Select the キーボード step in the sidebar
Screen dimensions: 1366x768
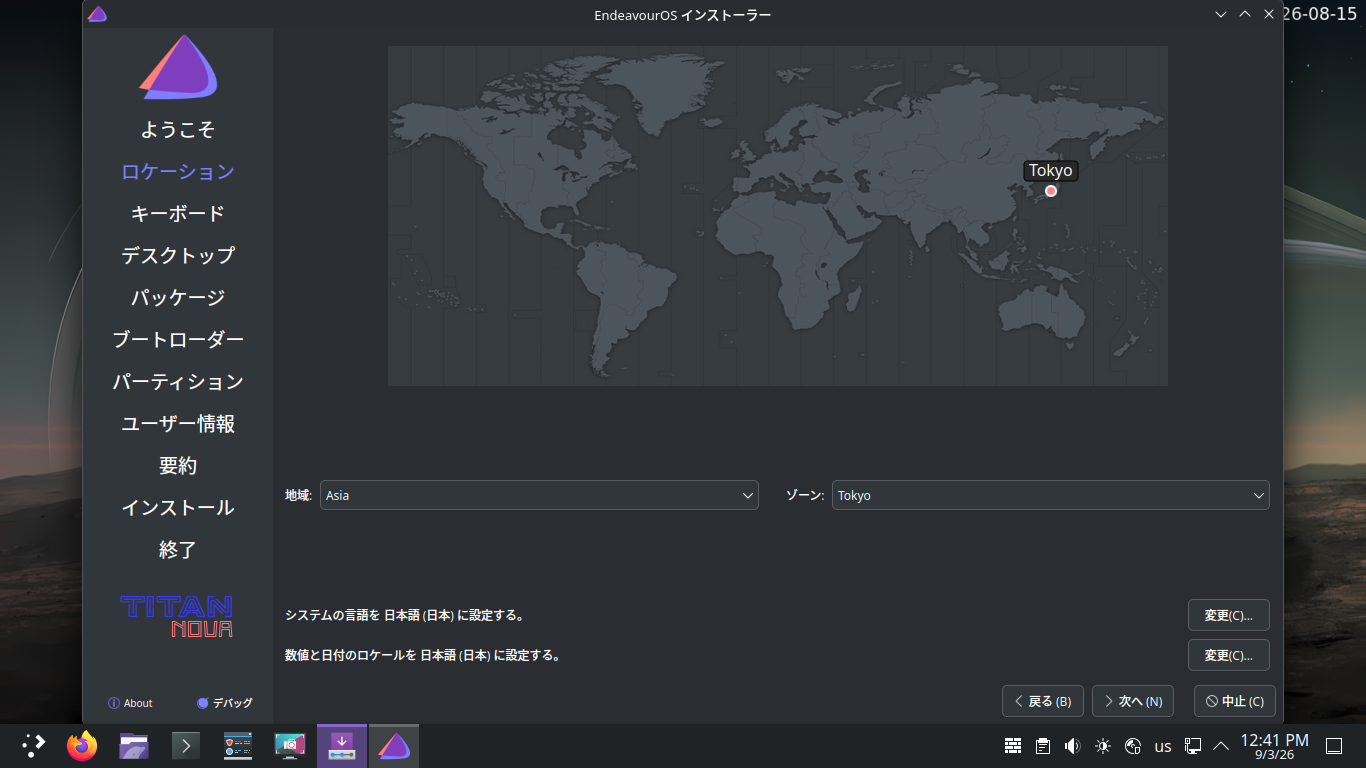178,213
